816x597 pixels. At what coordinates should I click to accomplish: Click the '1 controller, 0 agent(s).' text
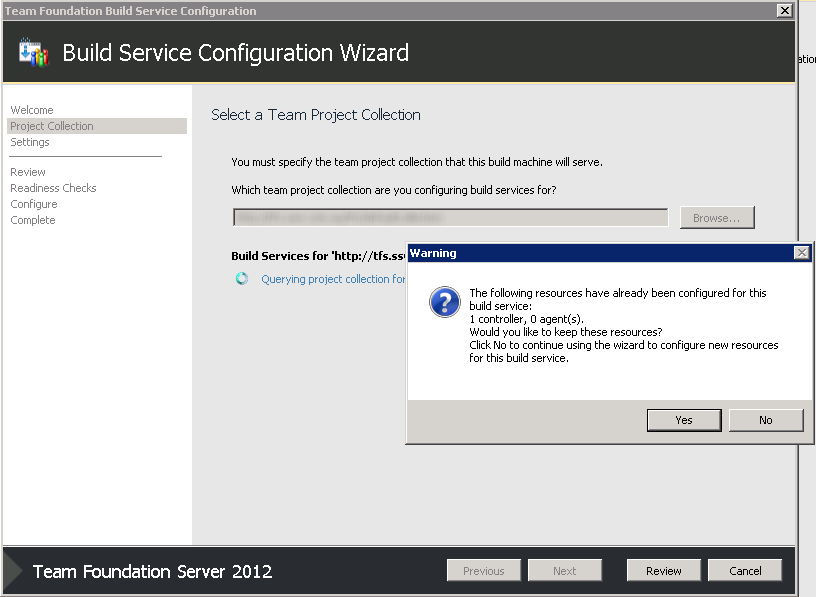click(527, 319)
